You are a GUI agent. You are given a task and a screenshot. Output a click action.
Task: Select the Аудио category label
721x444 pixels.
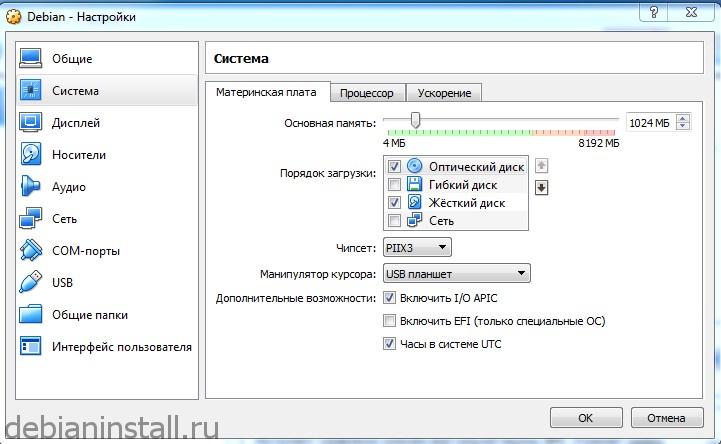pyautogui.click(x=69, y=187)
